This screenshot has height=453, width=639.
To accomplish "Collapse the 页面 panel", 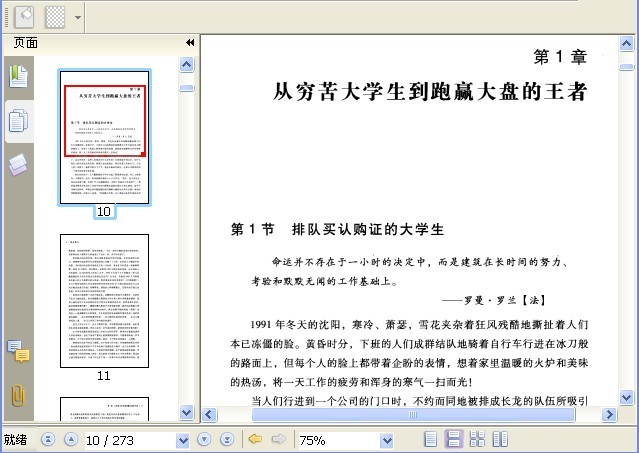I will (190, 42).
